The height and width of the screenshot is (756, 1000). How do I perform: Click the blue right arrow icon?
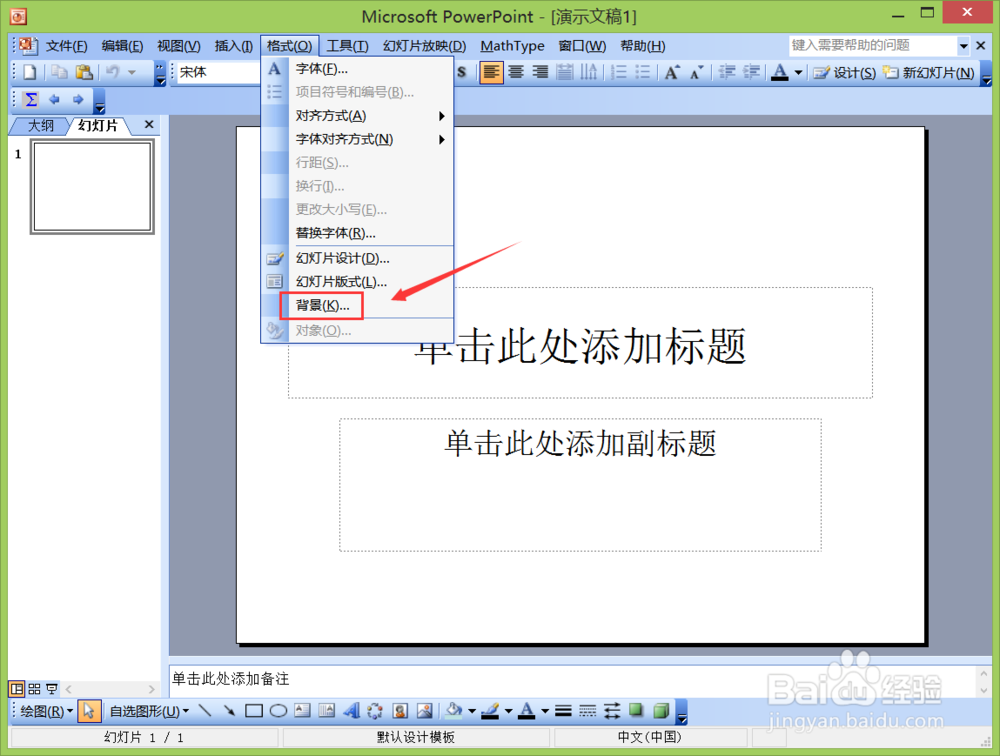click(x=78, y=100)
